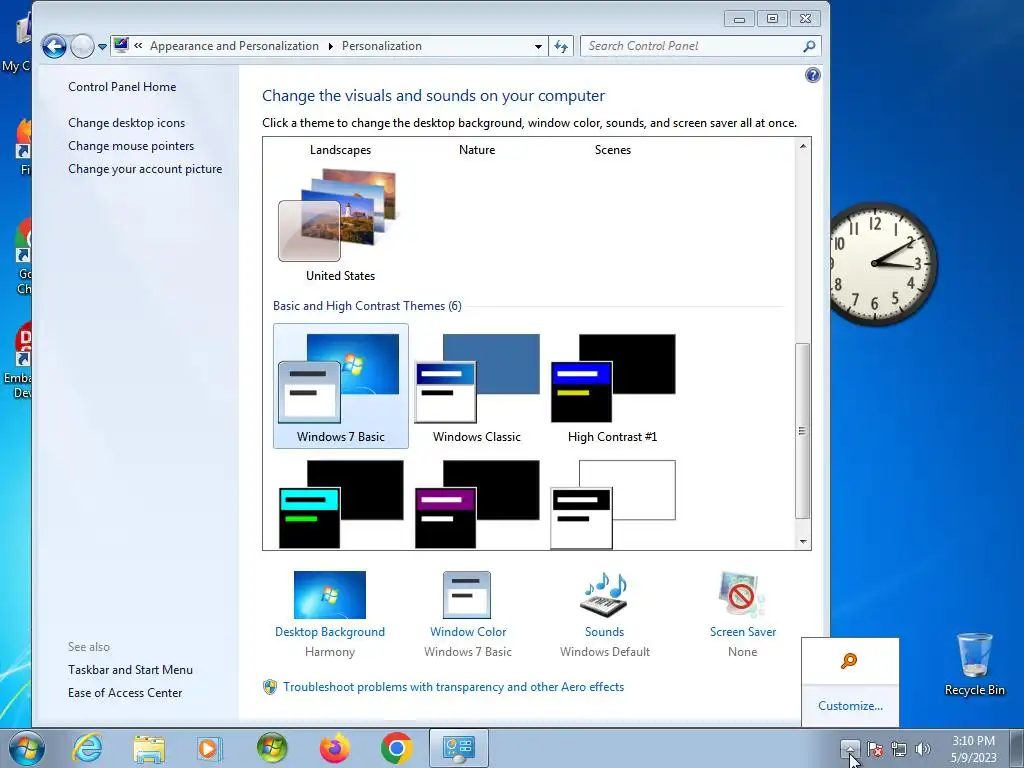Click the Screen Saver link
Screen dimensions: 1024x768
point(743,632)
